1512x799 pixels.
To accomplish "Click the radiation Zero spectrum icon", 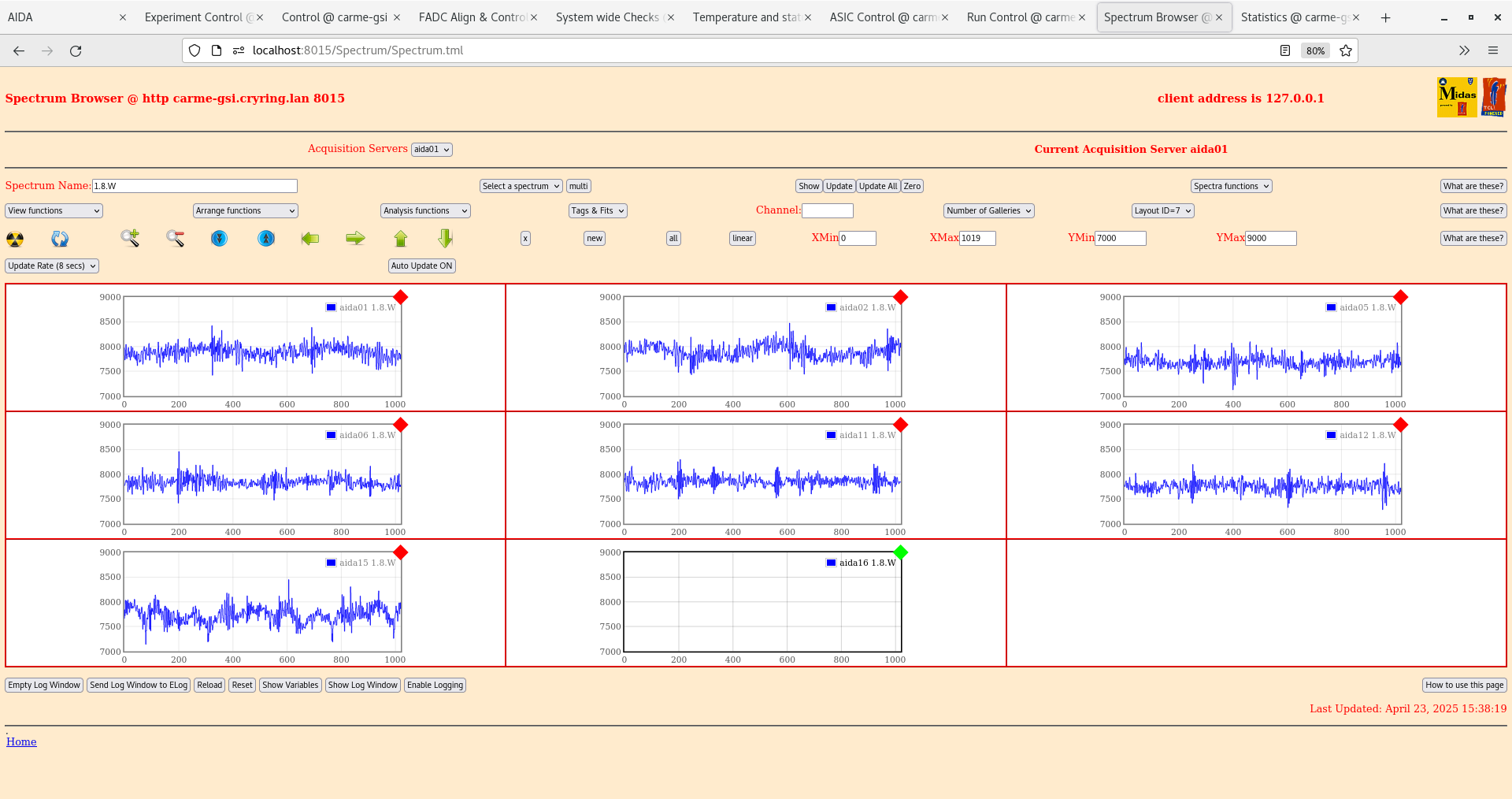I will pos(14,239).
